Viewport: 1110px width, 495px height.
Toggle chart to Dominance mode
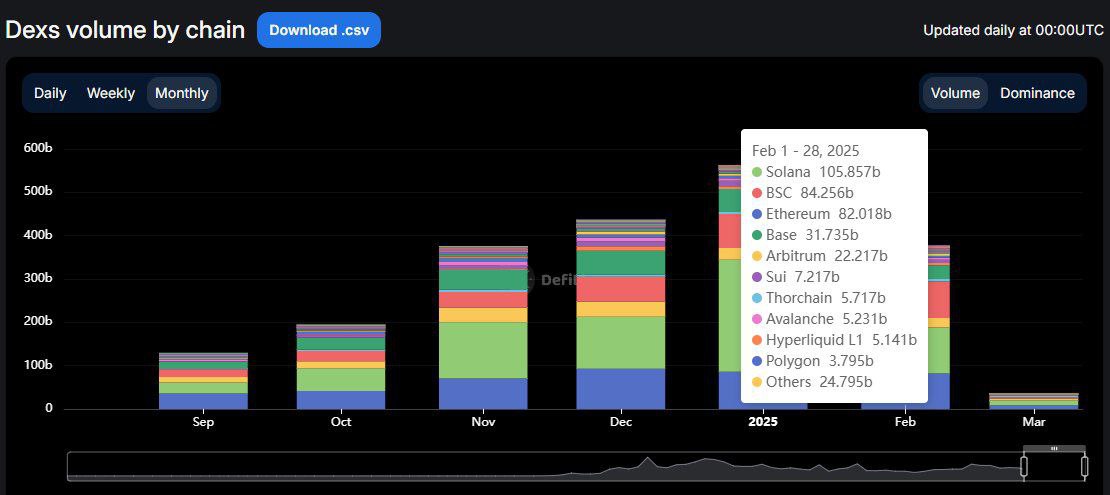(x=1037, y=93)
